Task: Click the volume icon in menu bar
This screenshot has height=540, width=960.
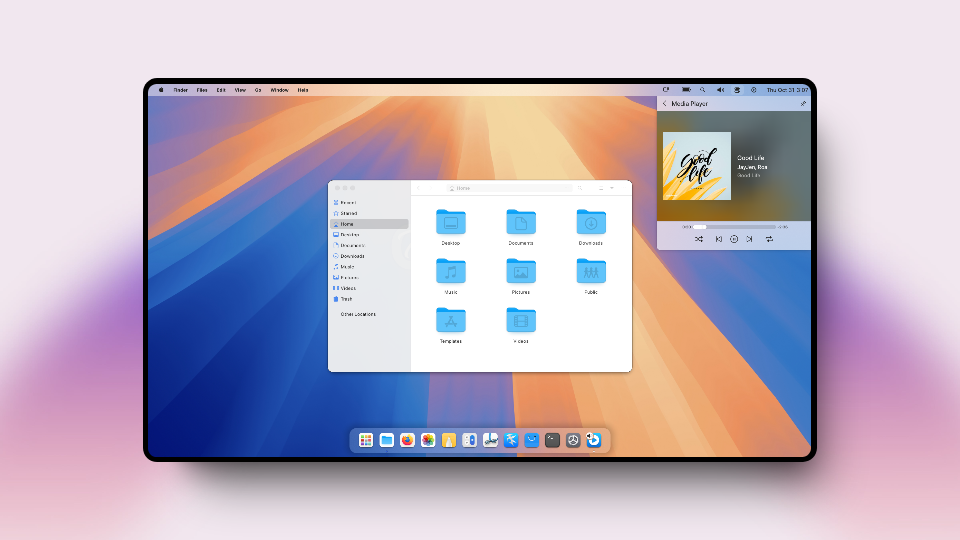Action: (721, 90)
